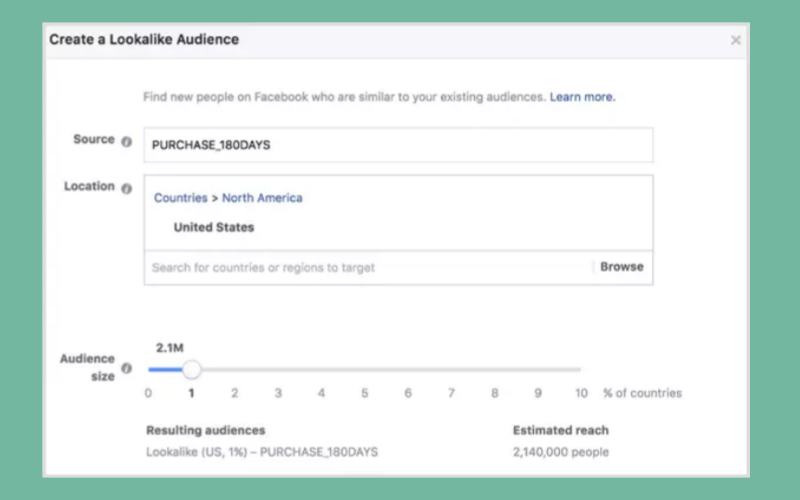Click the Source info icon
800x500 pixels.
(x=127, y=141)
